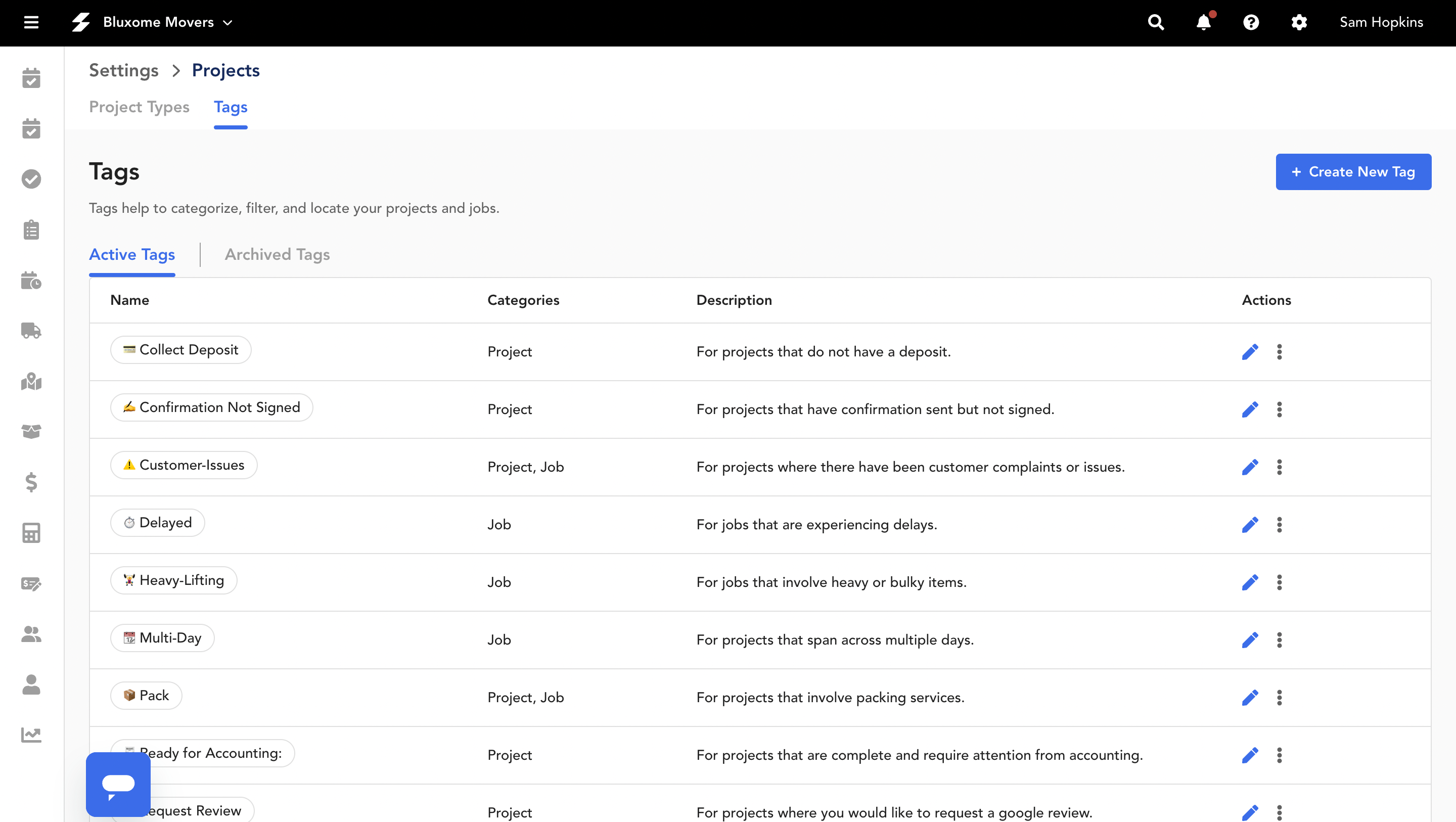Open more actions for Delayed tag

coord(1279,525)
